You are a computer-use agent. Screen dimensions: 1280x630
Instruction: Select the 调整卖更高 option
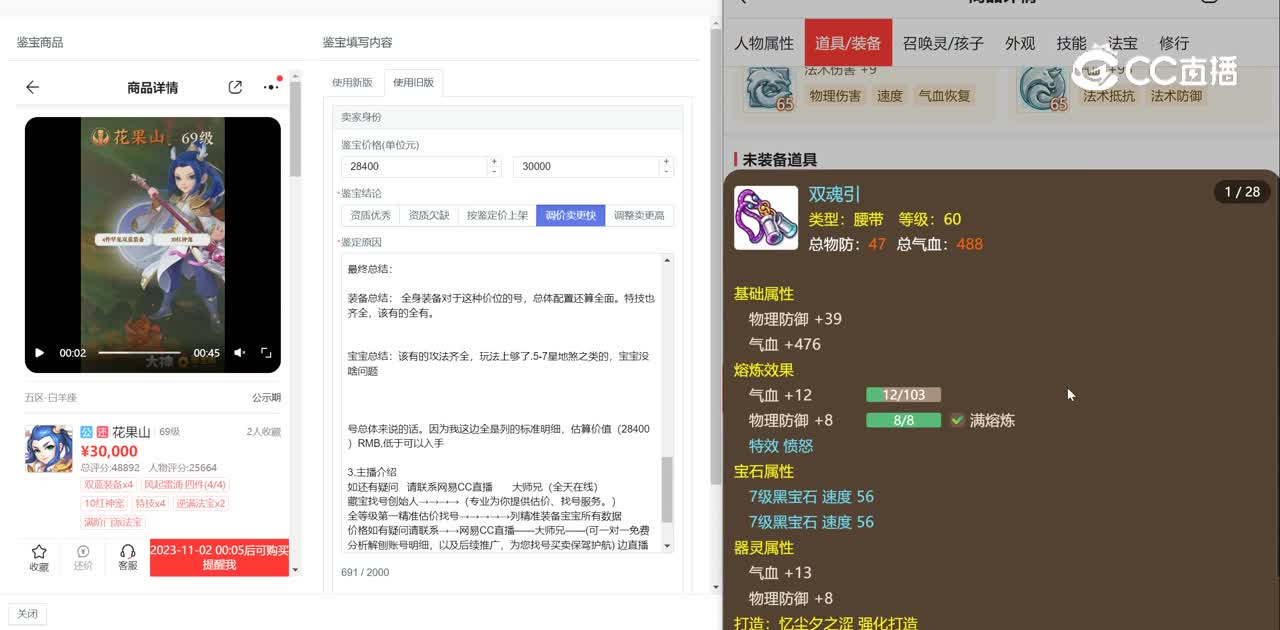[639, 215]
